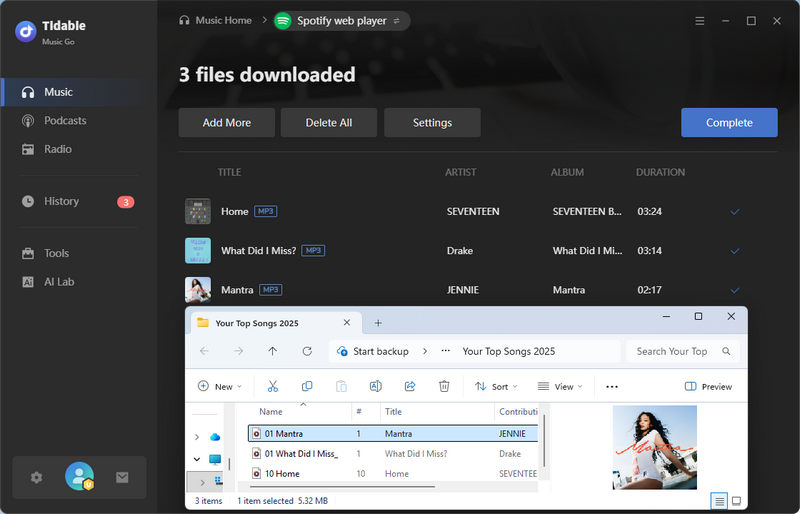800x514 pixels.
Task: Switch to Details view layout icon
Action: [x=718, y=500]
